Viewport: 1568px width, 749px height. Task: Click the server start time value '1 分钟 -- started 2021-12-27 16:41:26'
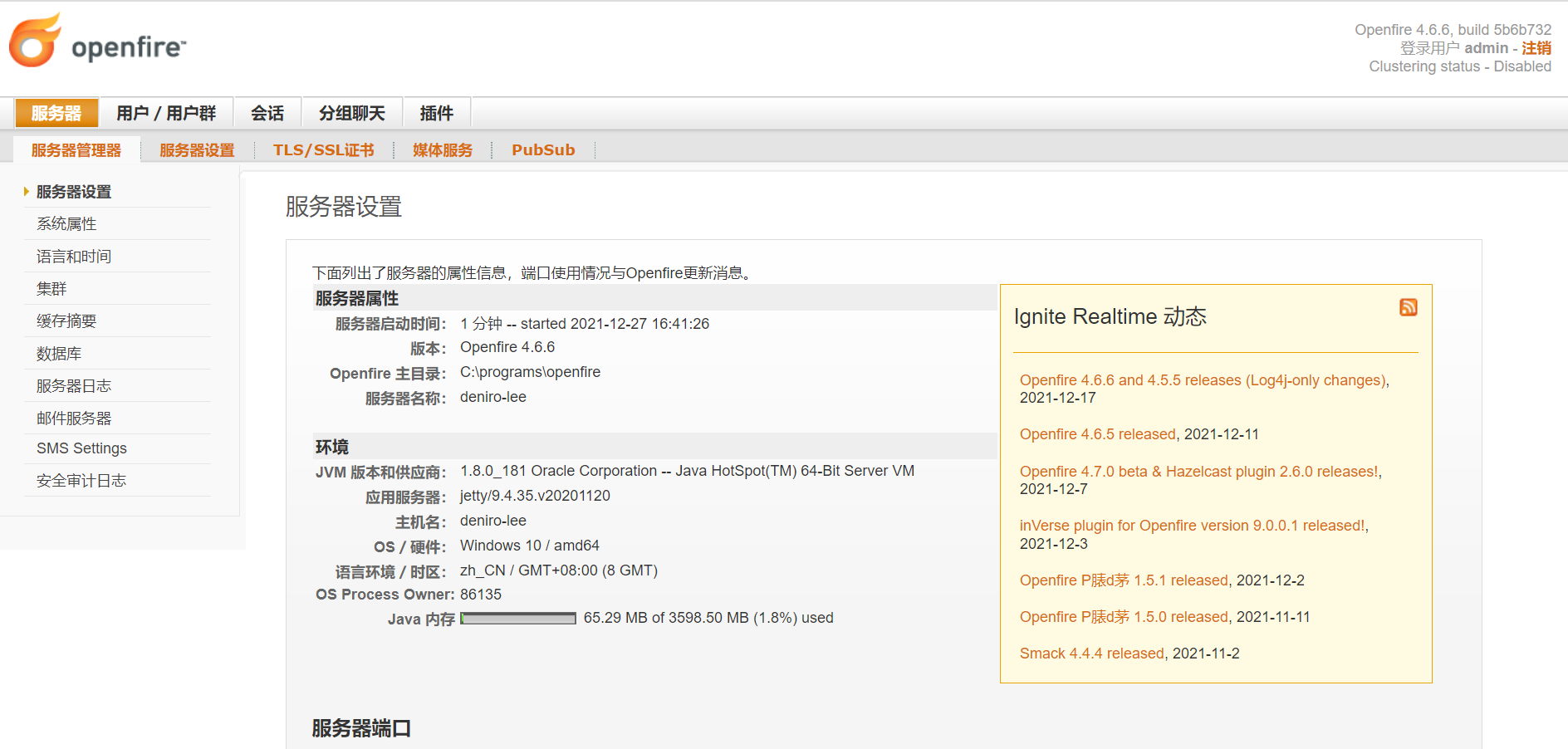click(585, 324)
